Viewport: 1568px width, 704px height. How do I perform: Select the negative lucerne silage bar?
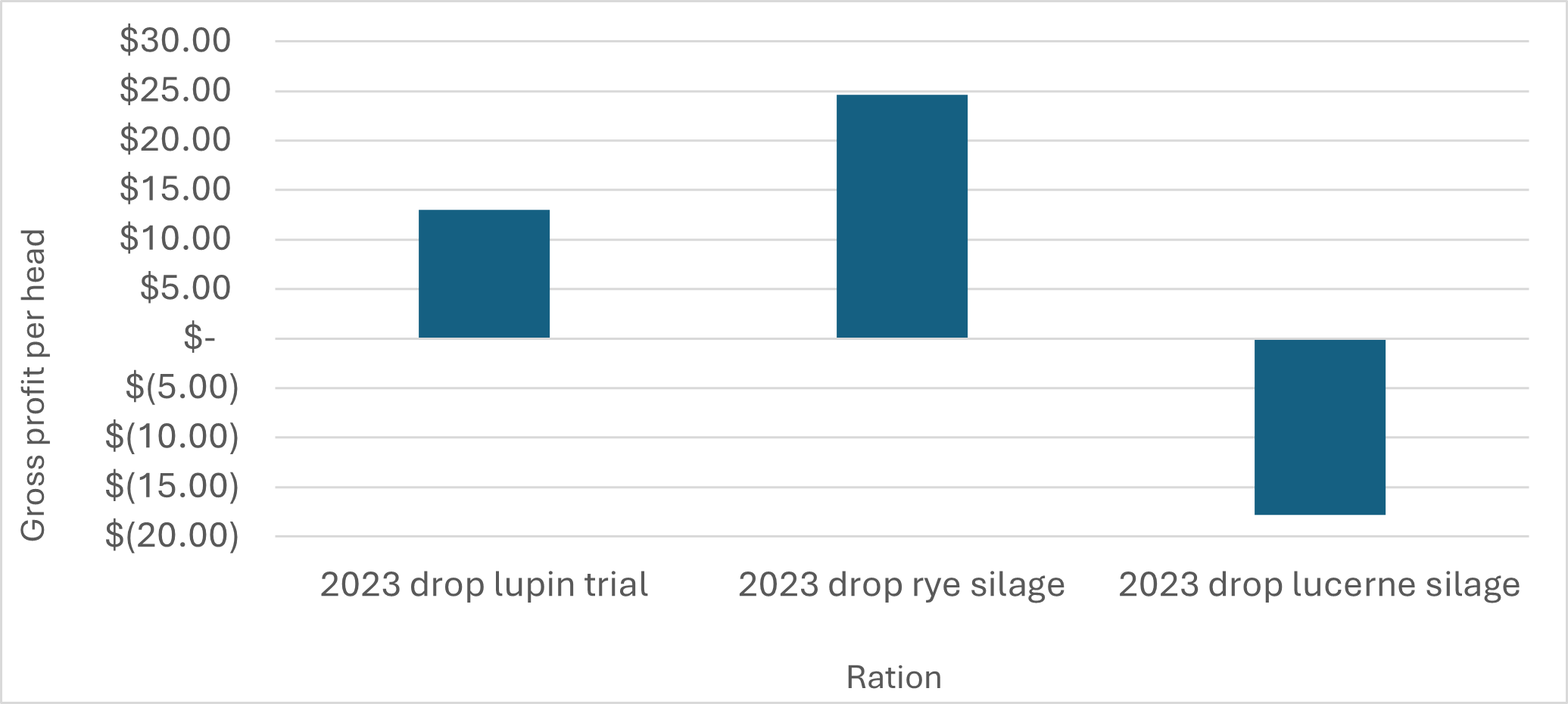click(x=1320, y=427)
